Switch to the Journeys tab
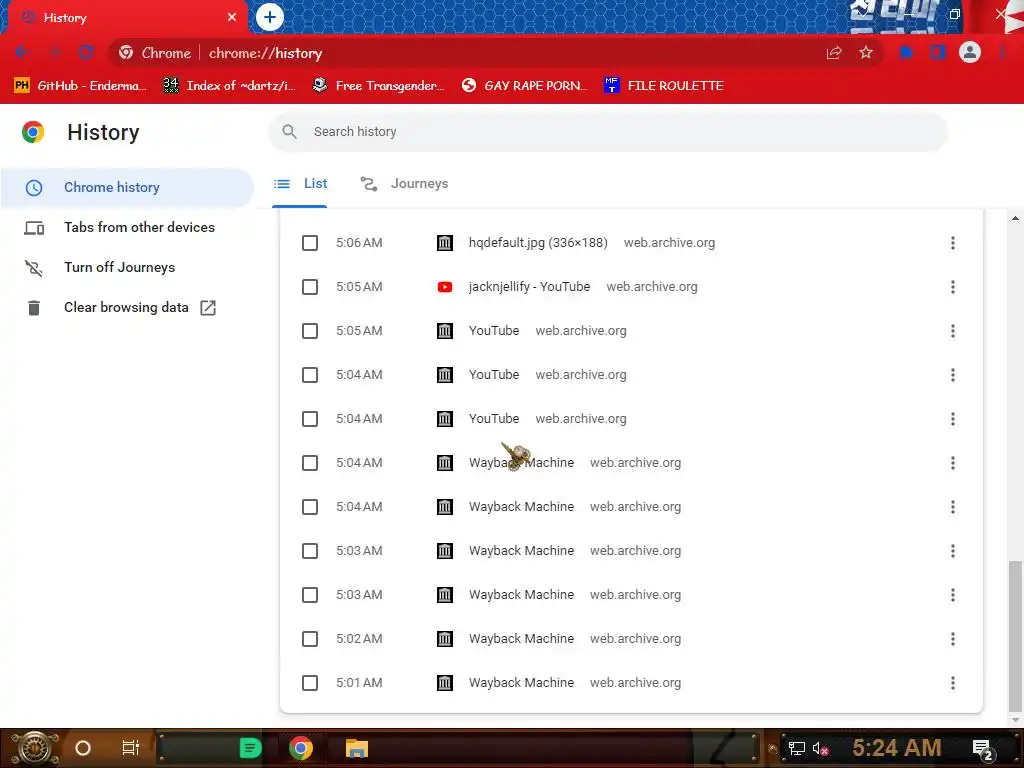Screen dimensions: 1024x768 pyautogui.click(x=404, y=184)
